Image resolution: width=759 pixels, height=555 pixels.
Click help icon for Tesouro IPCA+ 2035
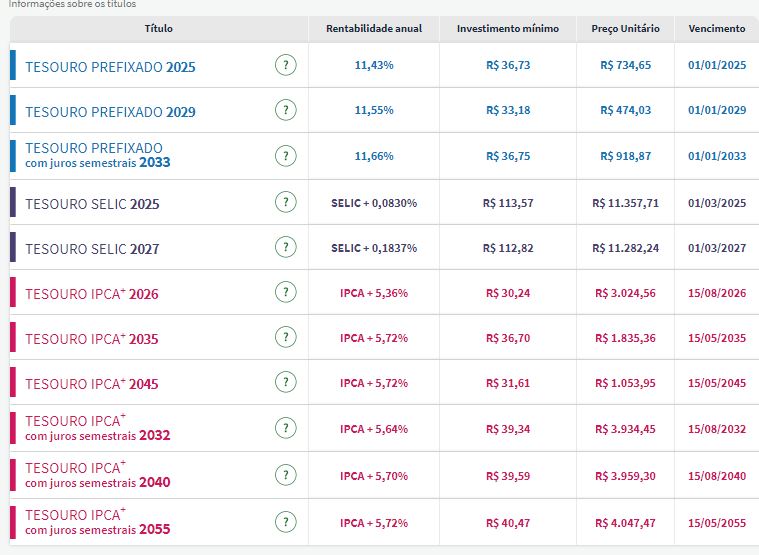pos(286,338)
